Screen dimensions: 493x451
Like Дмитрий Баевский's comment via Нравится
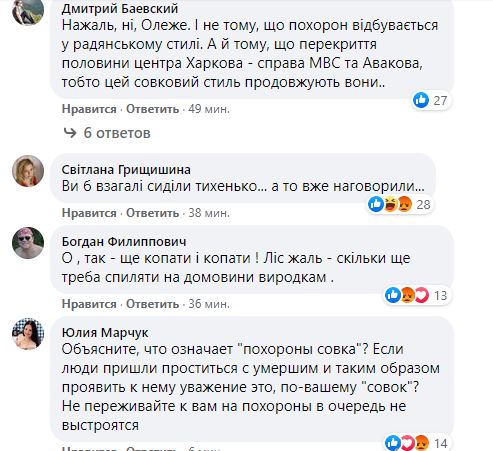(89, 109)
